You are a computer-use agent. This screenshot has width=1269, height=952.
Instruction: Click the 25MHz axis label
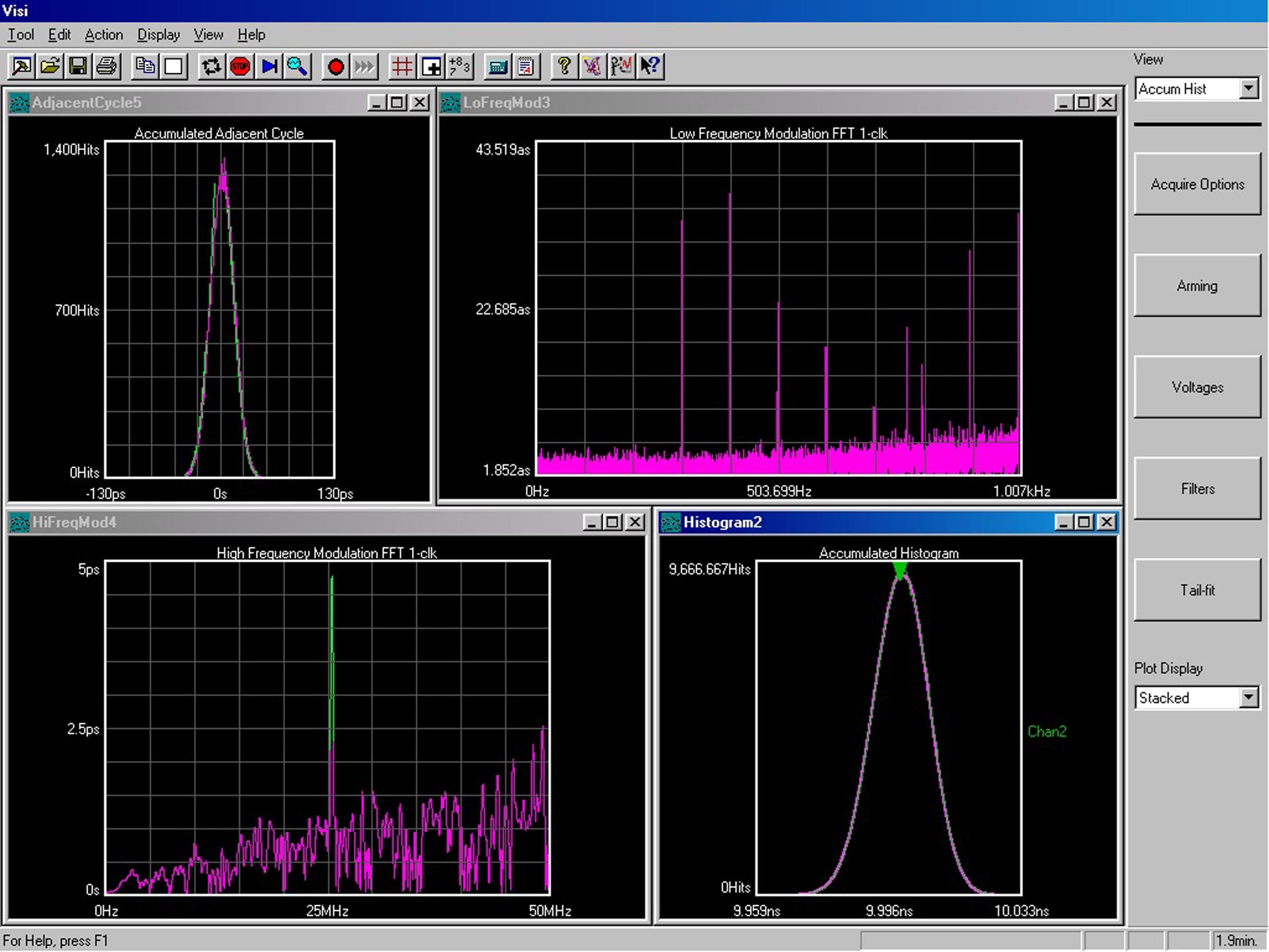[327, 911]
